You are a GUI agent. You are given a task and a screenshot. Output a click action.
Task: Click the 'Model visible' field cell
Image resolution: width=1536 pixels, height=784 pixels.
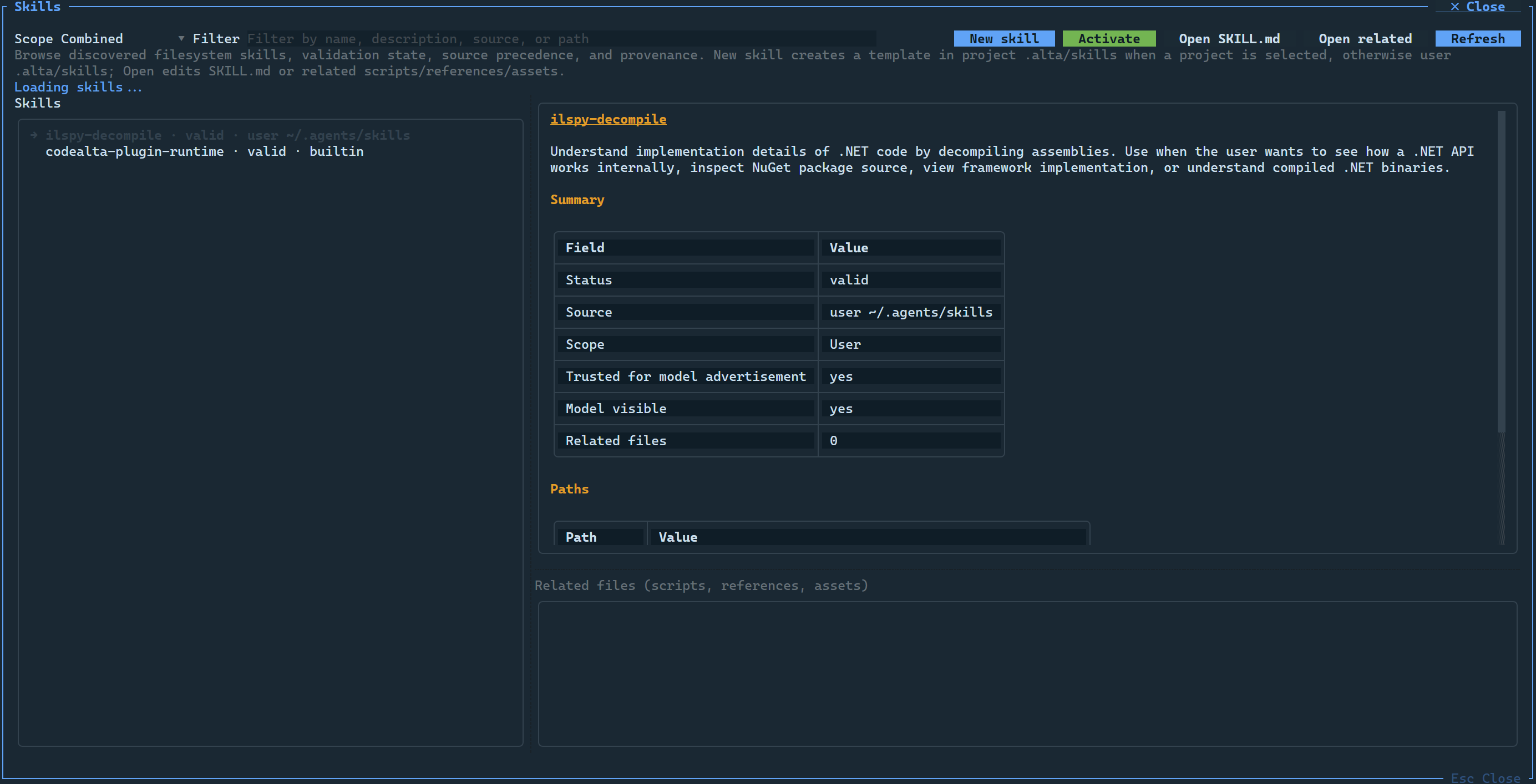(x=686, y=409)
